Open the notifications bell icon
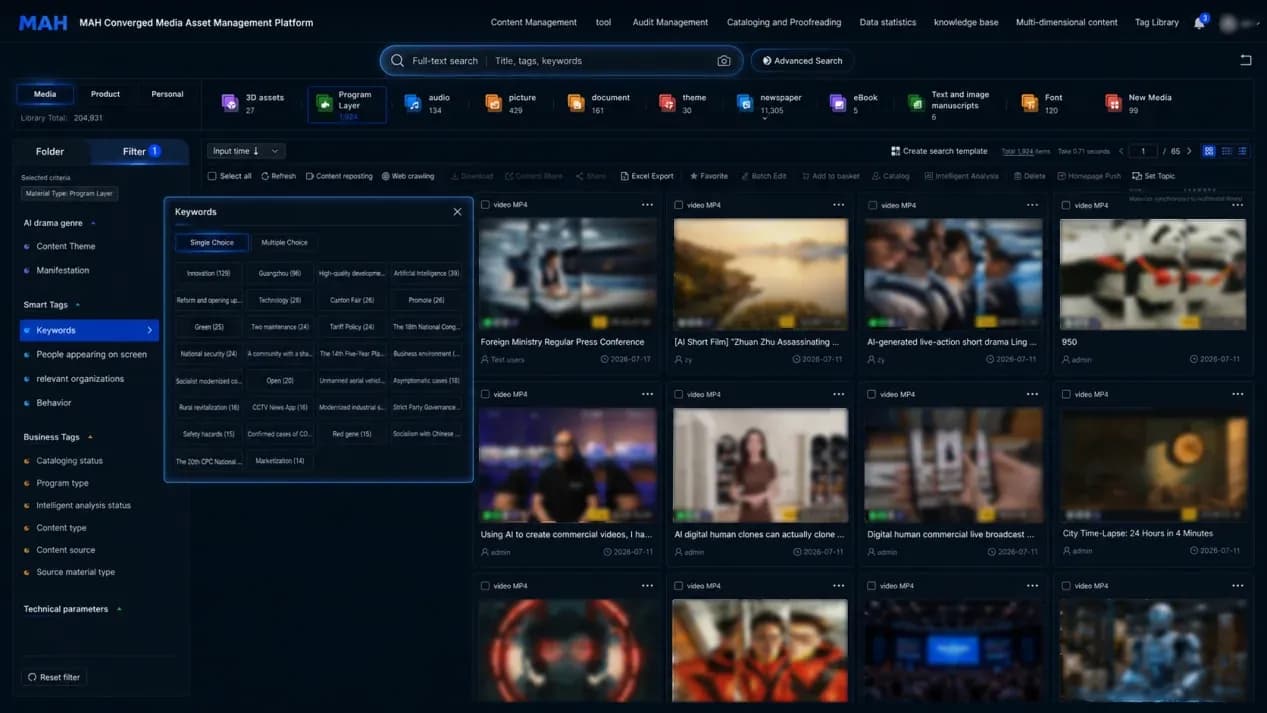Image resolution: width=1267 pixels, height=713 pixels. pos(1199,23)
